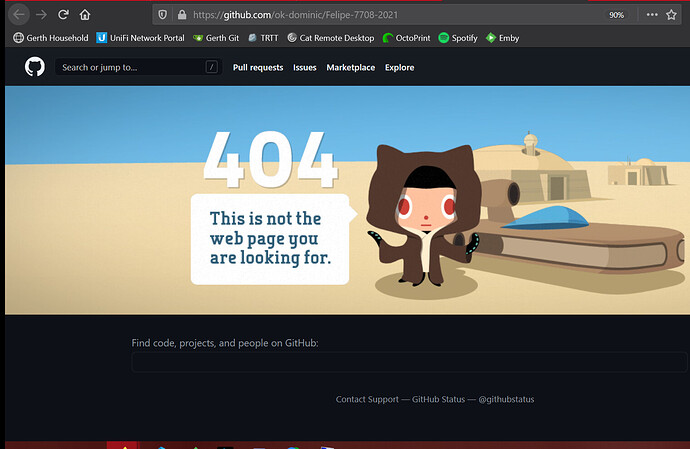Open the tracking protection shield icon
Image resolution: width=690 pixels, height=449 pixels.
click(162, 15)
